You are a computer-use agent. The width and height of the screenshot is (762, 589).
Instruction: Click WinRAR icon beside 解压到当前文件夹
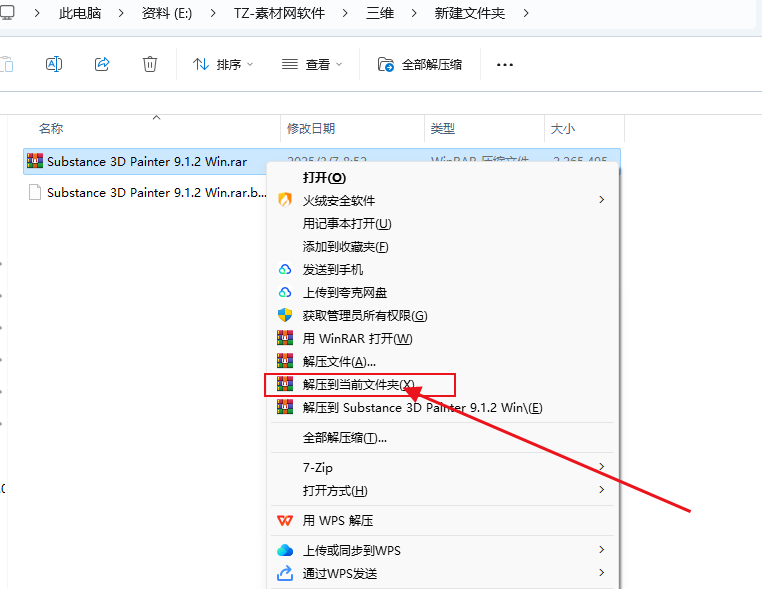point(285,384)
